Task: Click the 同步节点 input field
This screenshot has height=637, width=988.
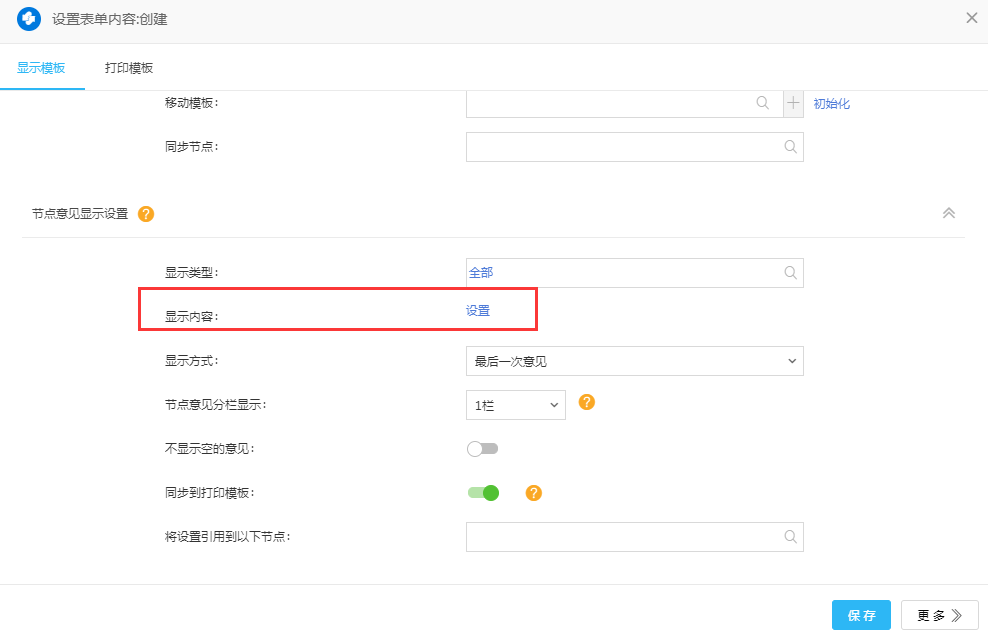Action: [x=622, y=147]
